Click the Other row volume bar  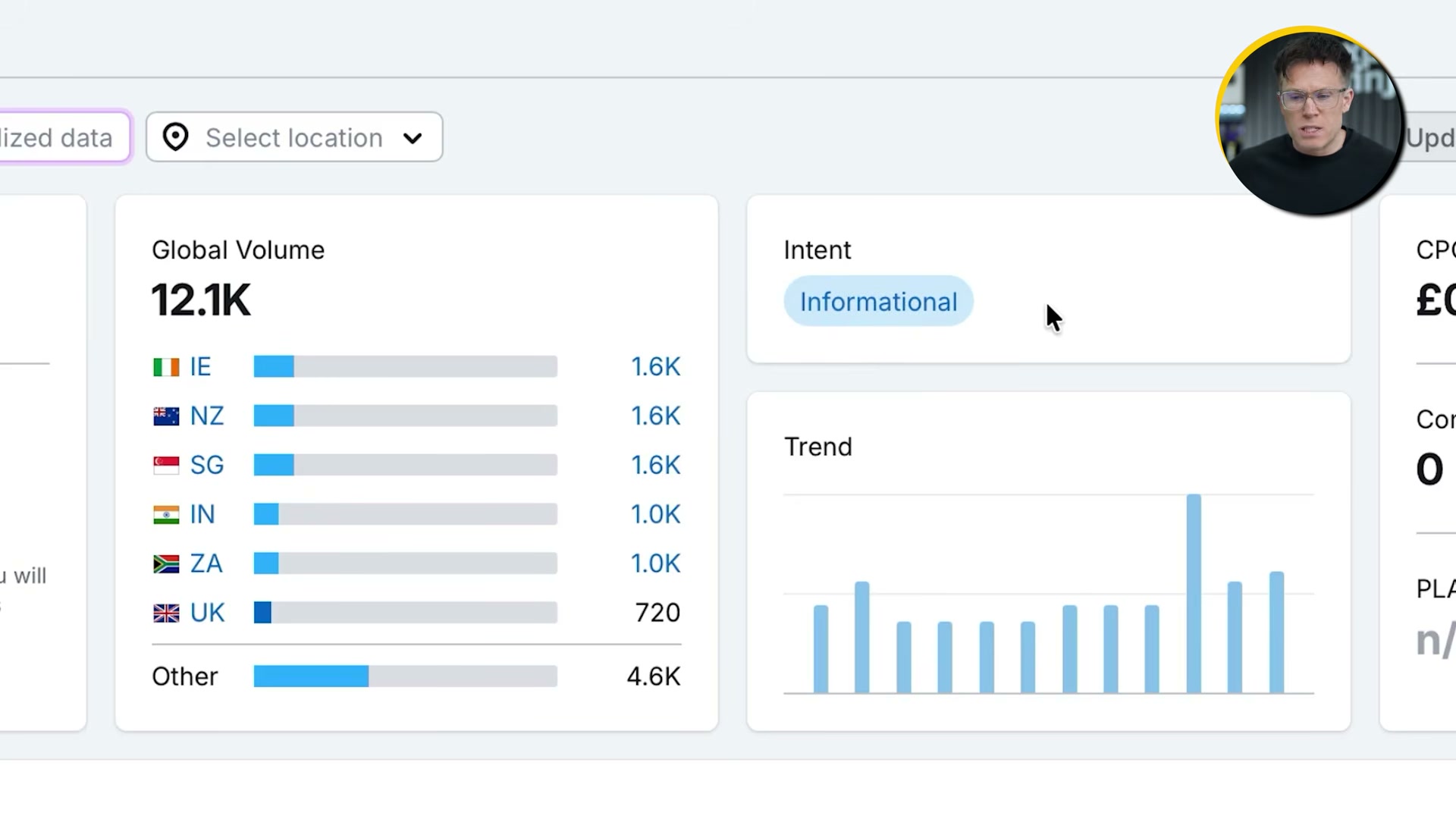[311, 676]
